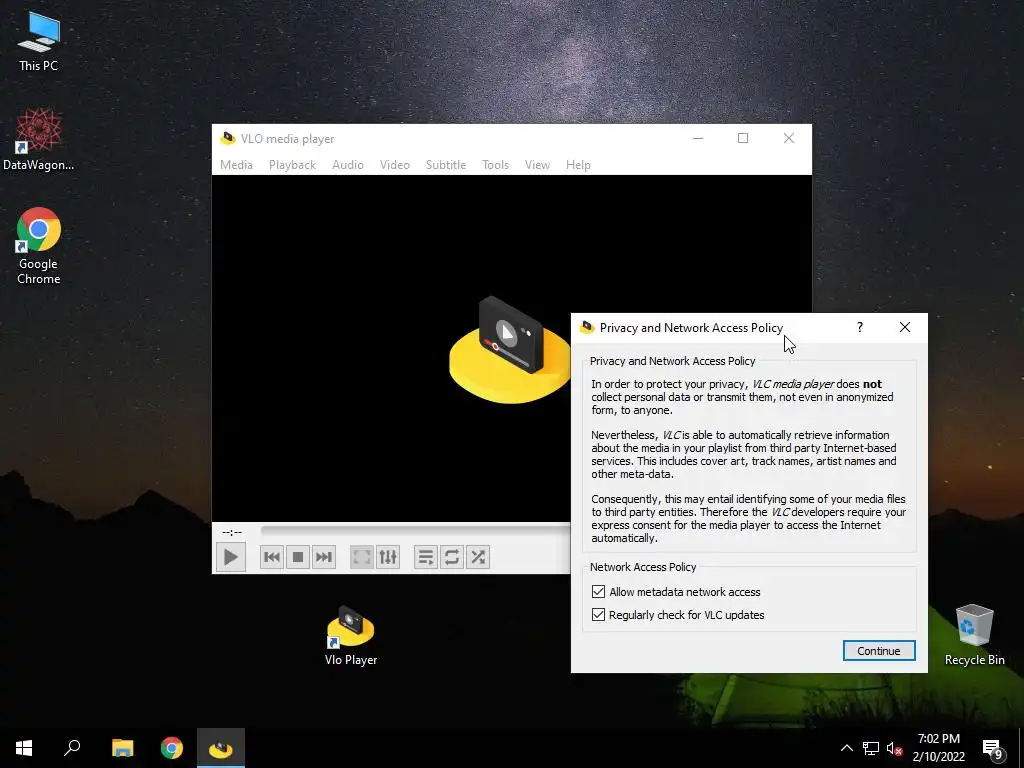Skip to next track button
1024x768 pixels.
[324, 557]
